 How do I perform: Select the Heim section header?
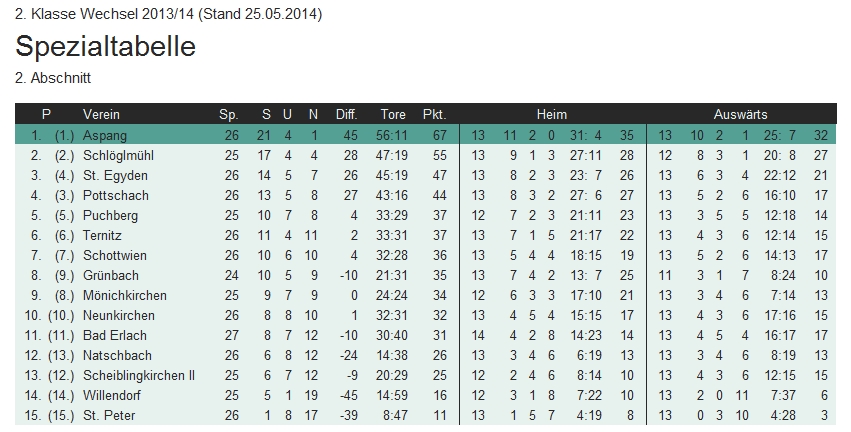tap(551, 114)
